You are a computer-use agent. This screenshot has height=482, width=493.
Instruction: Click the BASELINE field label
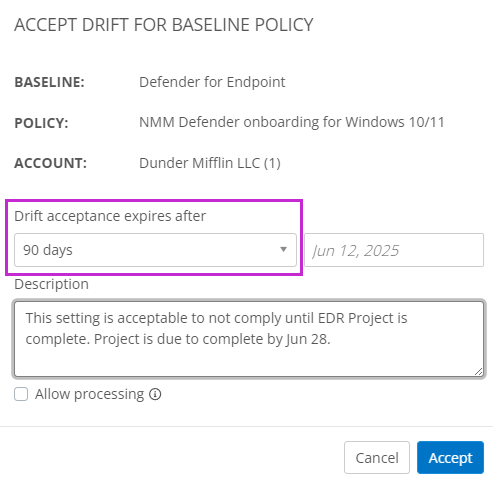(49, 82)
